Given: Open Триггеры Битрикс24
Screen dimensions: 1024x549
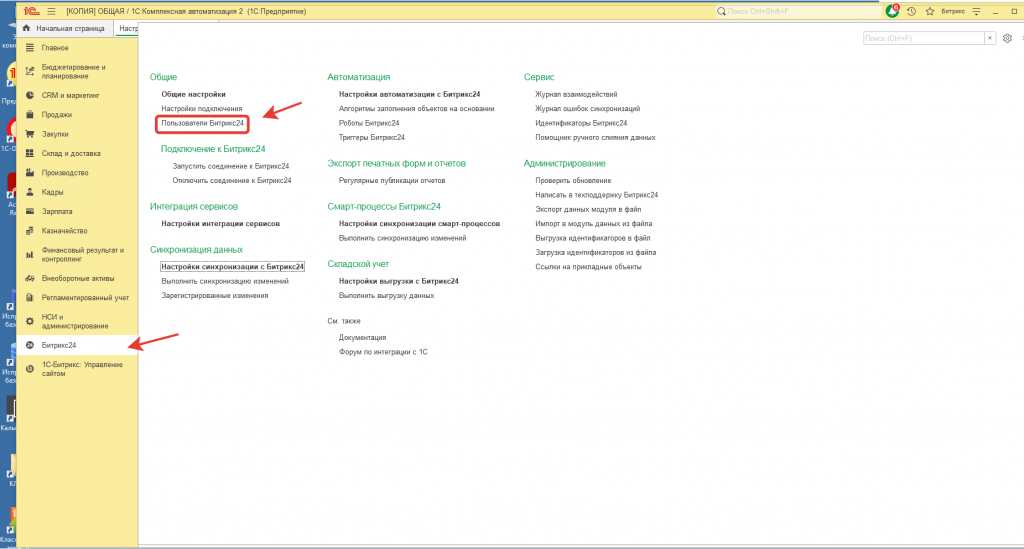Looking at the screenshot, I should click(x=372, y=137).
